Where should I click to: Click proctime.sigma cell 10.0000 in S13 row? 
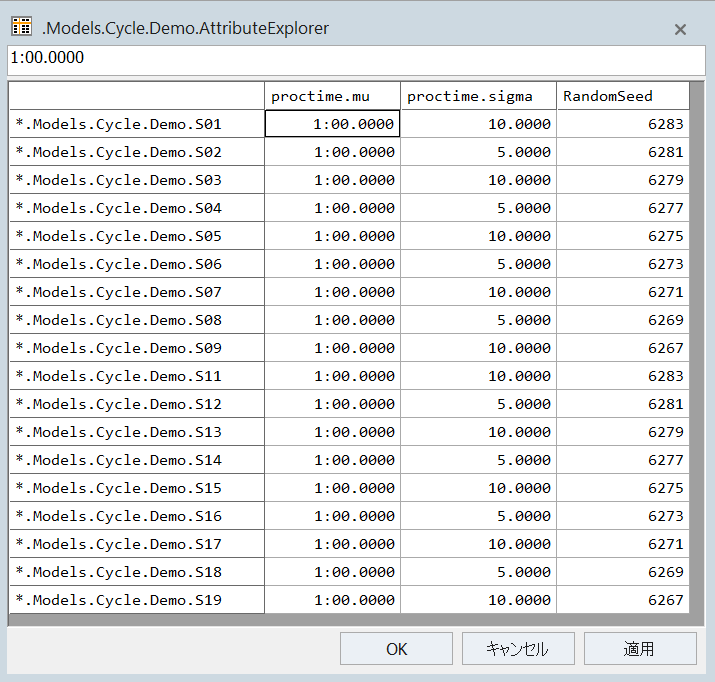pyautogui.click(x=478, y=432)
